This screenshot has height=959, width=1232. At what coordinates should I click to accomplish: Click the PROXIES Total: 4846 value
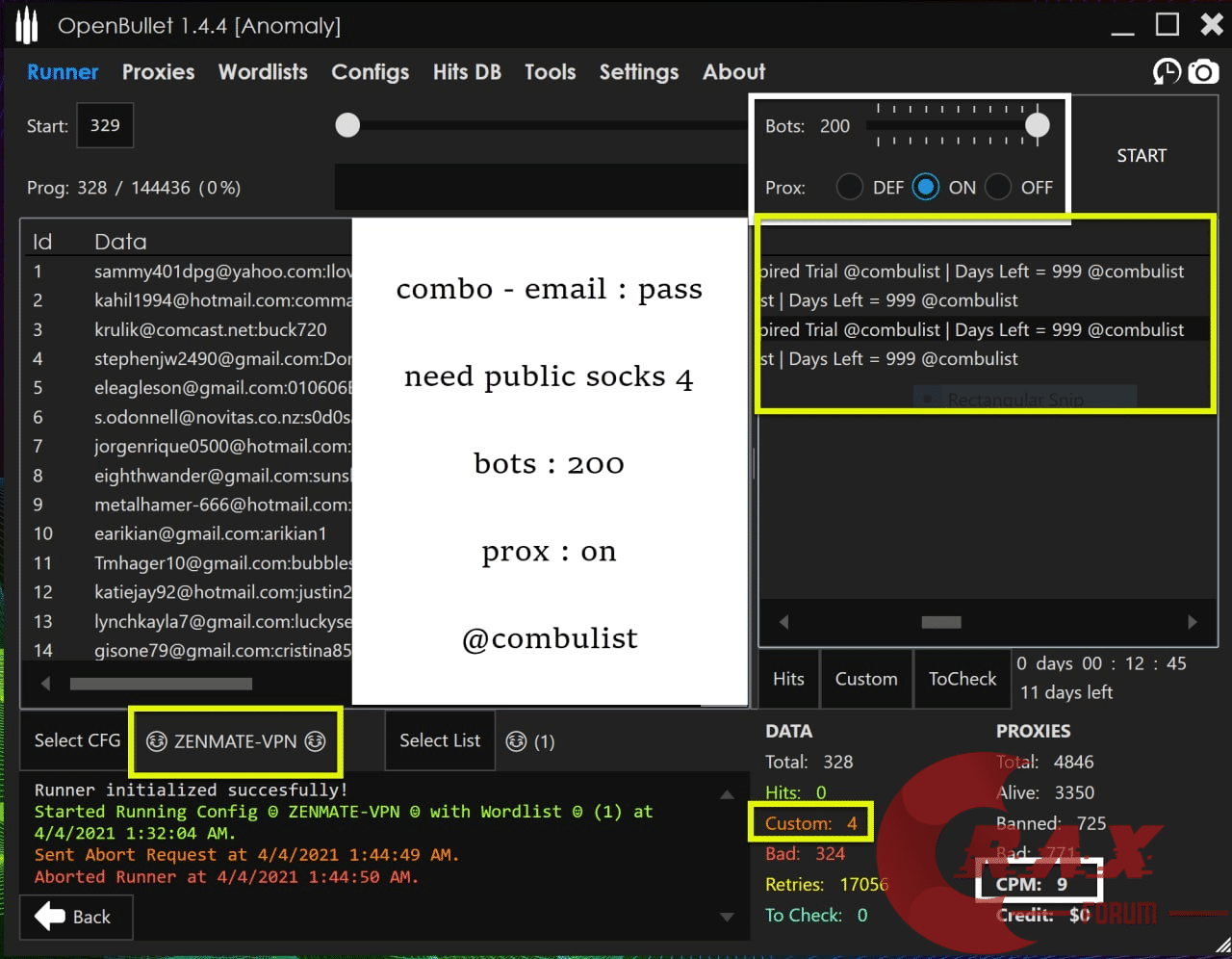click(1045, 762)
